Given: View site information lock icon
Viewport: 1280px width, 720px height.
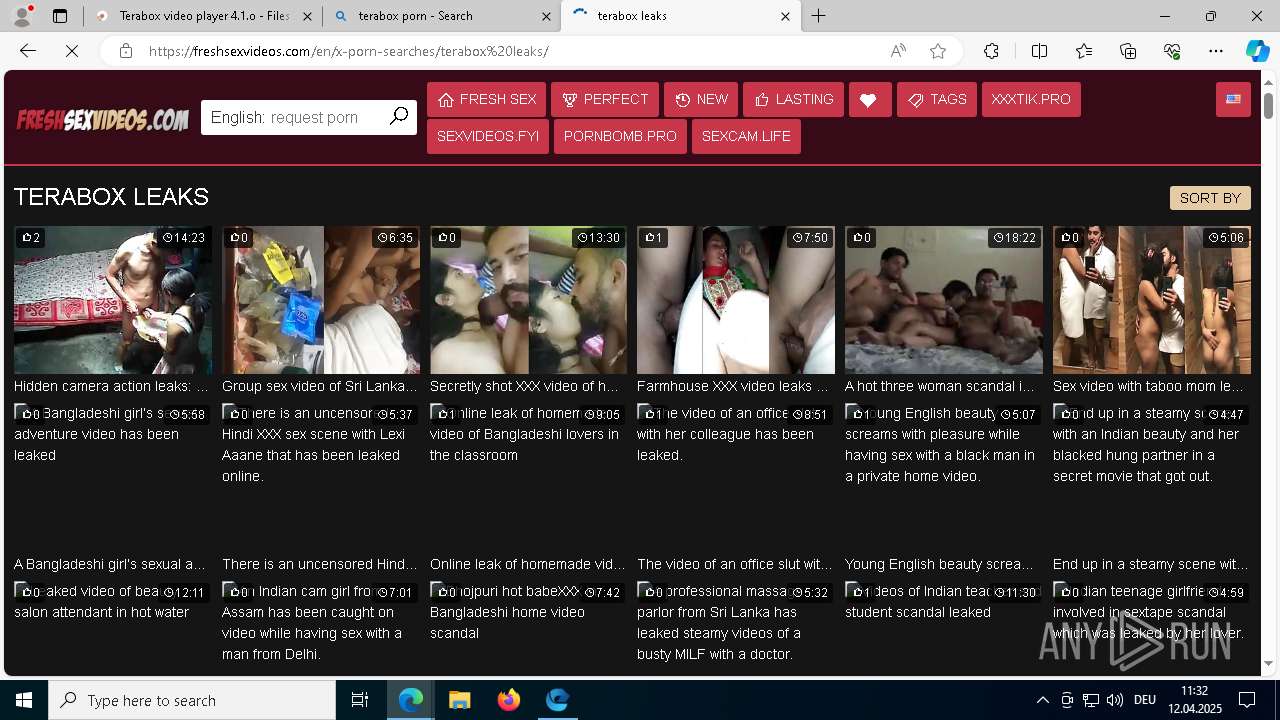Looking at the screenshot, I should (x=126, y=51).
